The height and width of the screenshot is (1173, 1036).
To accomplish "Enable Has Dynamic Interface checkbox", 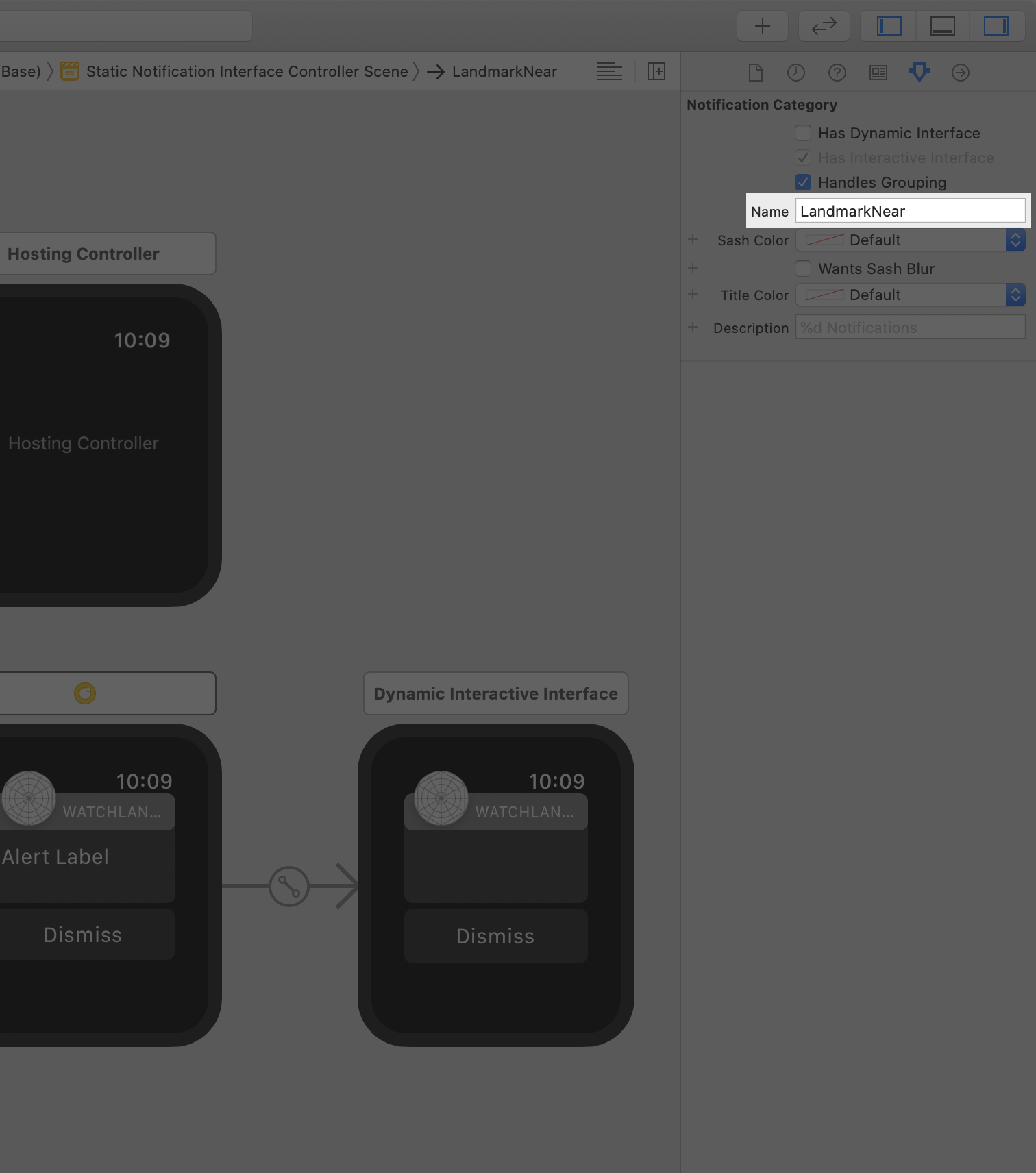I will [803, 133].
